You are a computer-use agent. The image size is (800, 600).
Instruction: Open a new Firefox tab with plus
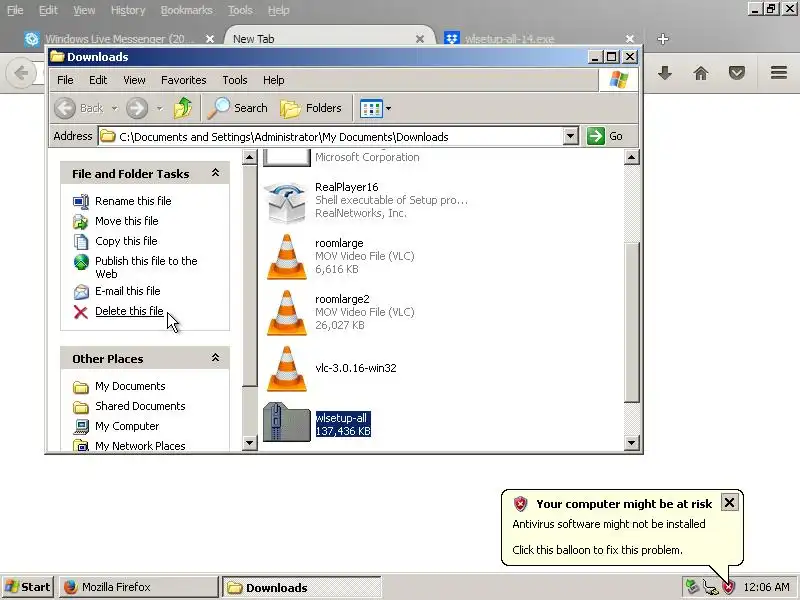(x=662, y=39)
